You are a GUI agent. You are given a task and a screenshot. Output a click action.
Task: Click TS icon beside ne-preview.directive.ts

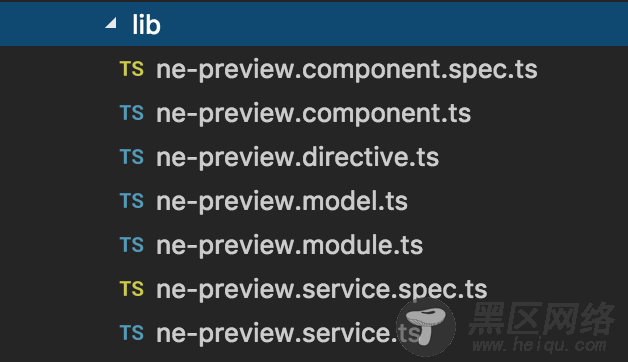(132, 157)
